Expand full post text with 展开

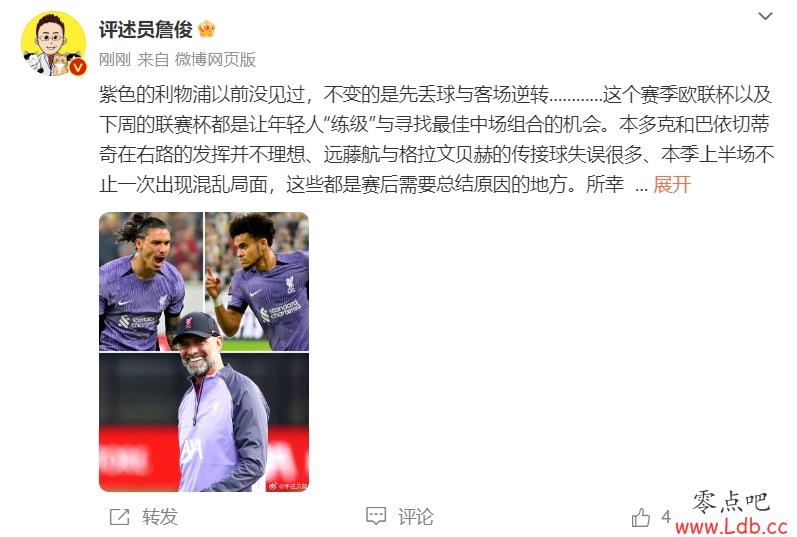coord(671,184)
